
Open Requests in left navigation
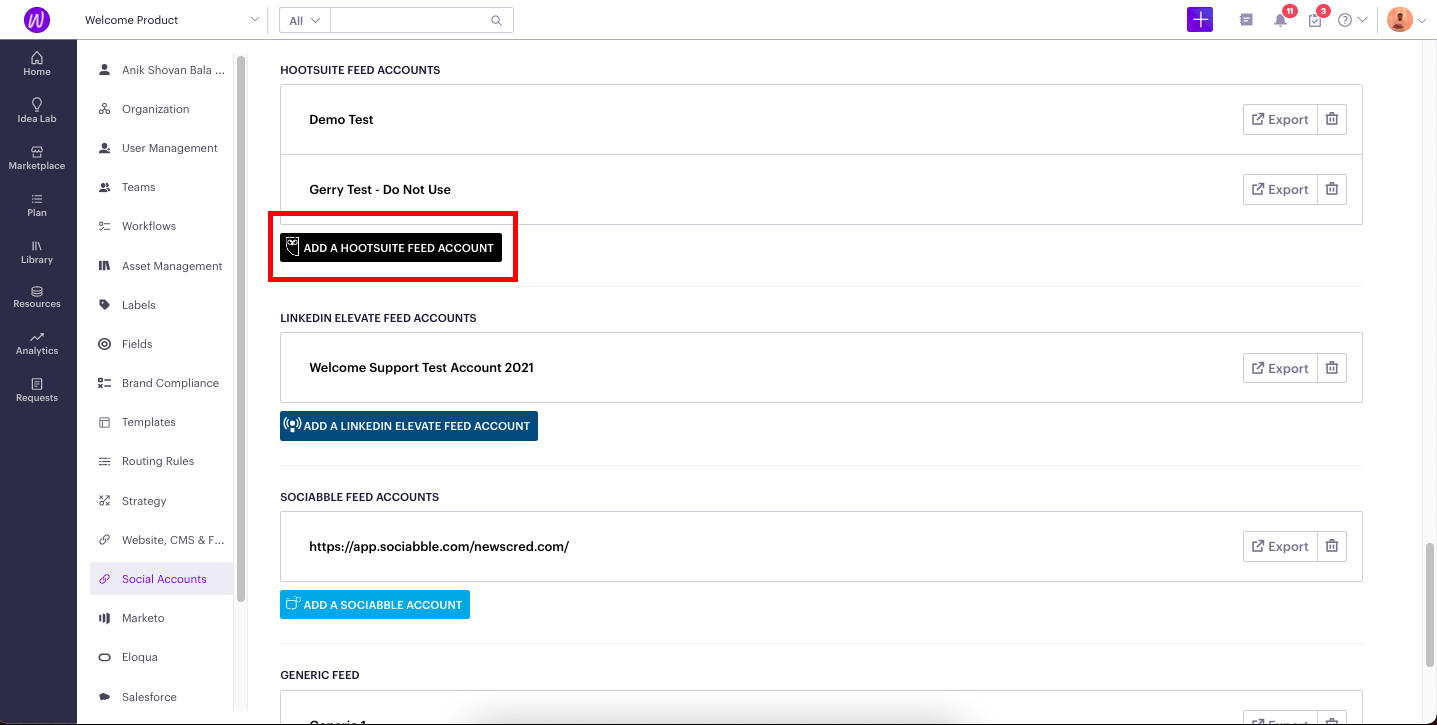(37, 390)
